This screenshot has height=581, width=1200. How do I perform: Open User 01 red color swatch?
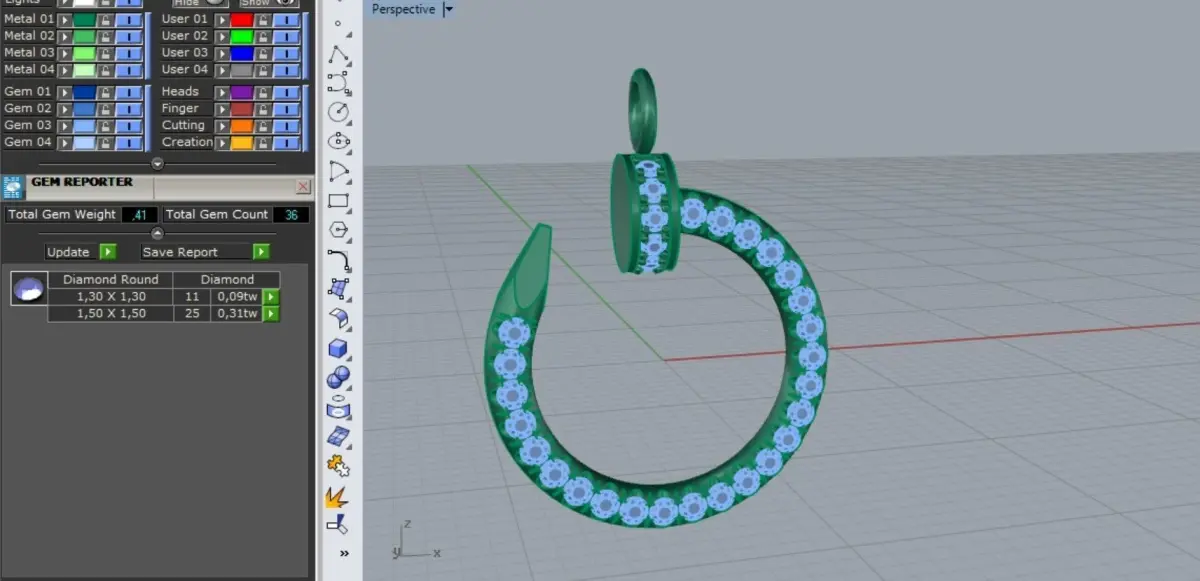pos(242,19)
